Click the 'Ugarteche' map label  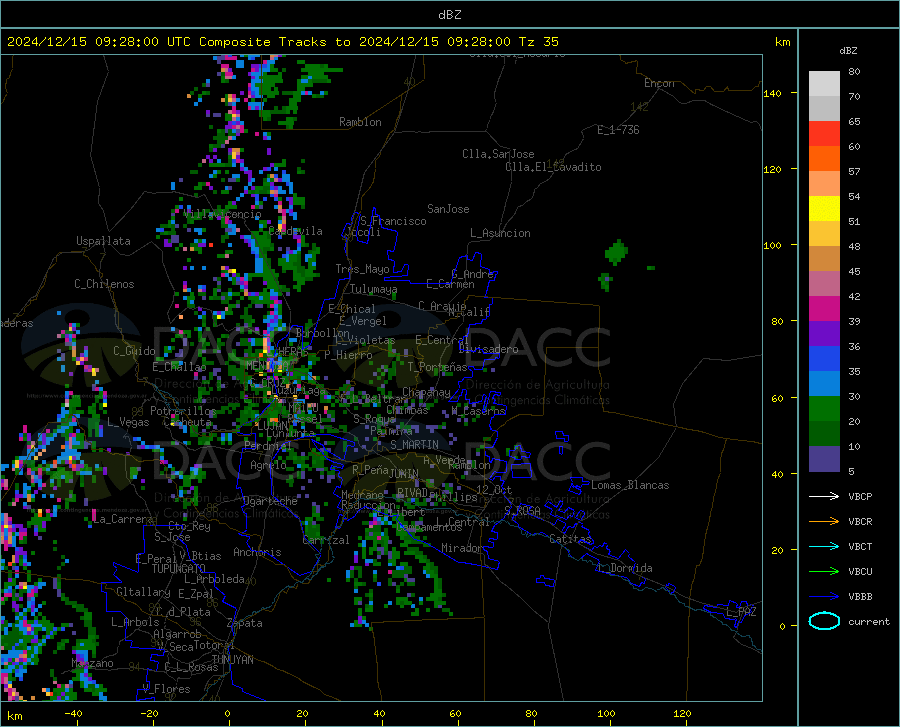pos(270,501)
